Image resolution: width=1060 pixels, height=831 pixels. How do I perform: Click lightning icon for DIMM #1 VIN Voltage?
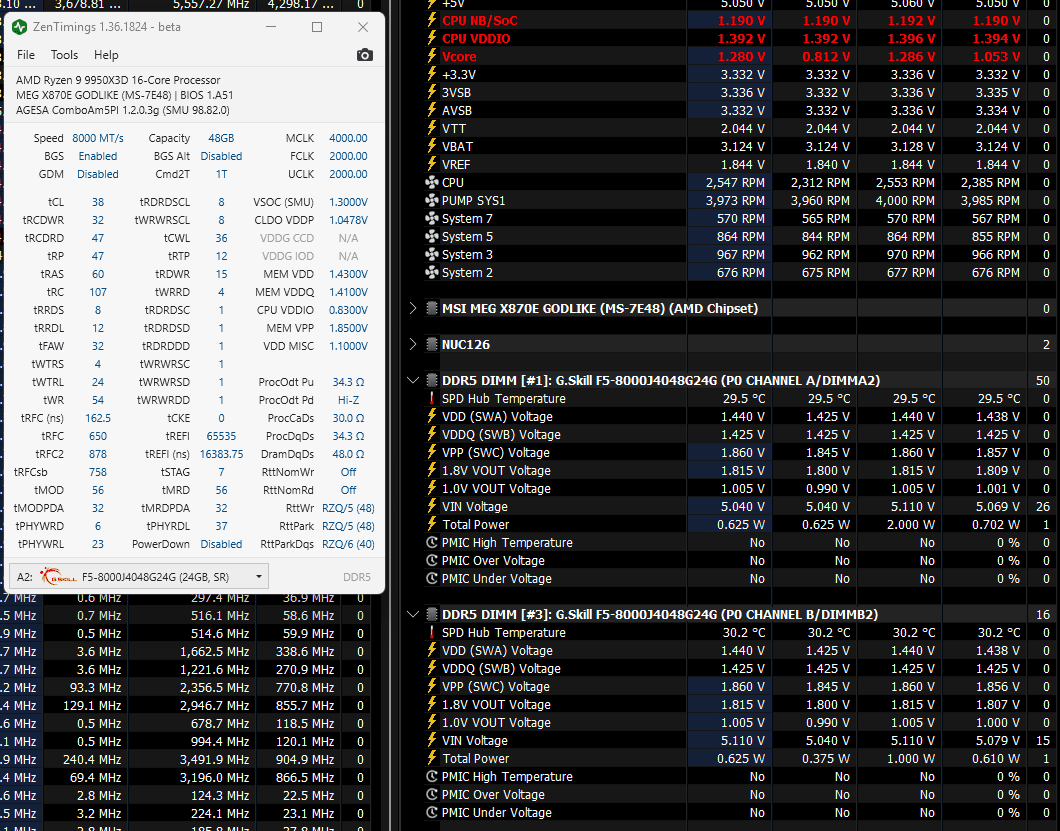click(431, 506)
